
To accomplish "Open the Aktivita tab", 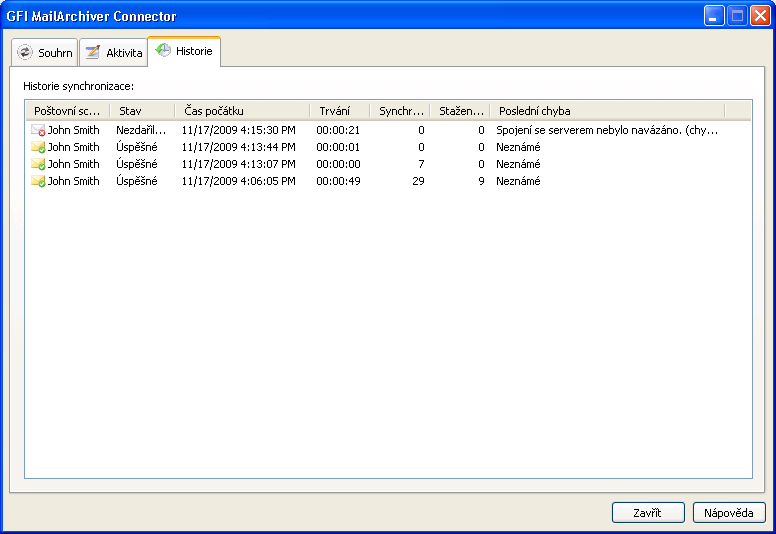I will pyautogui.click(x=114, y=52).
